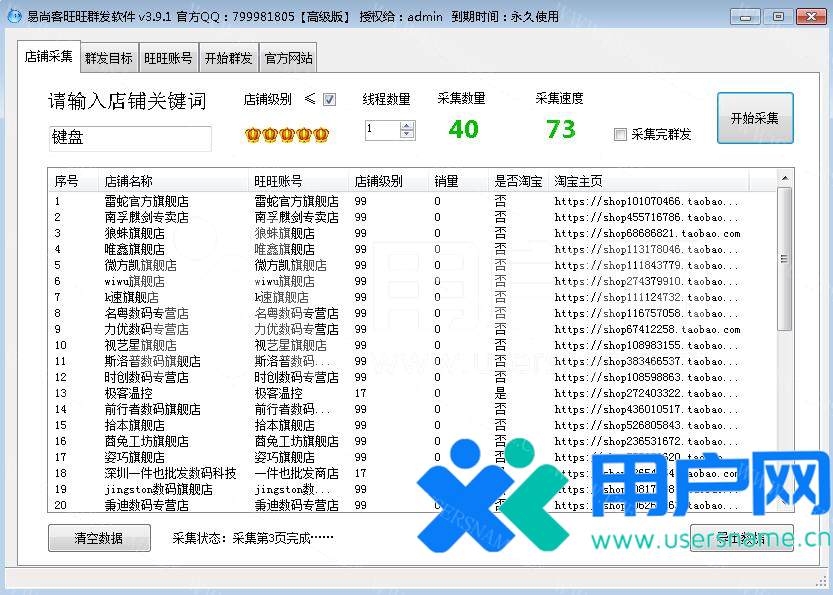The width and height of the screenshot is (833, 595).
Task: Click the 采集数量 value 40
Action: [463, 130]
